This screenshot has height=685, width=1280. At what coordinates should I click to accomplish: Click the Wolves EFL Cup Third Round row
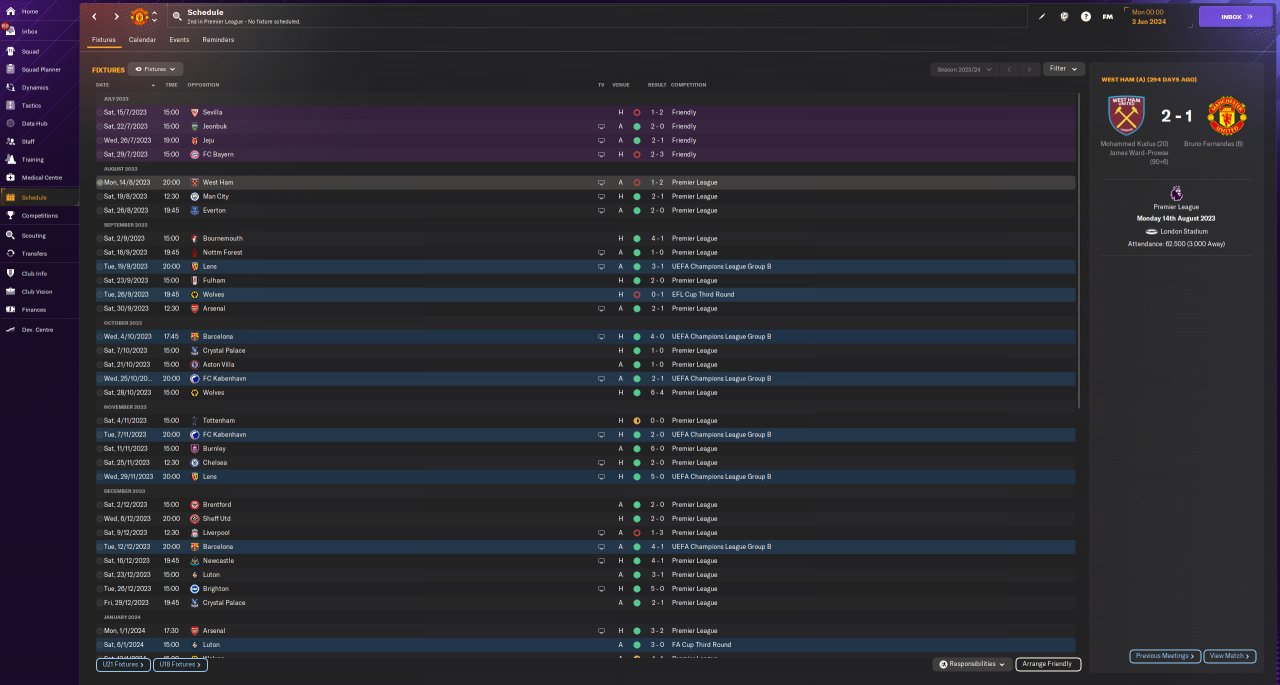point(586,295)
